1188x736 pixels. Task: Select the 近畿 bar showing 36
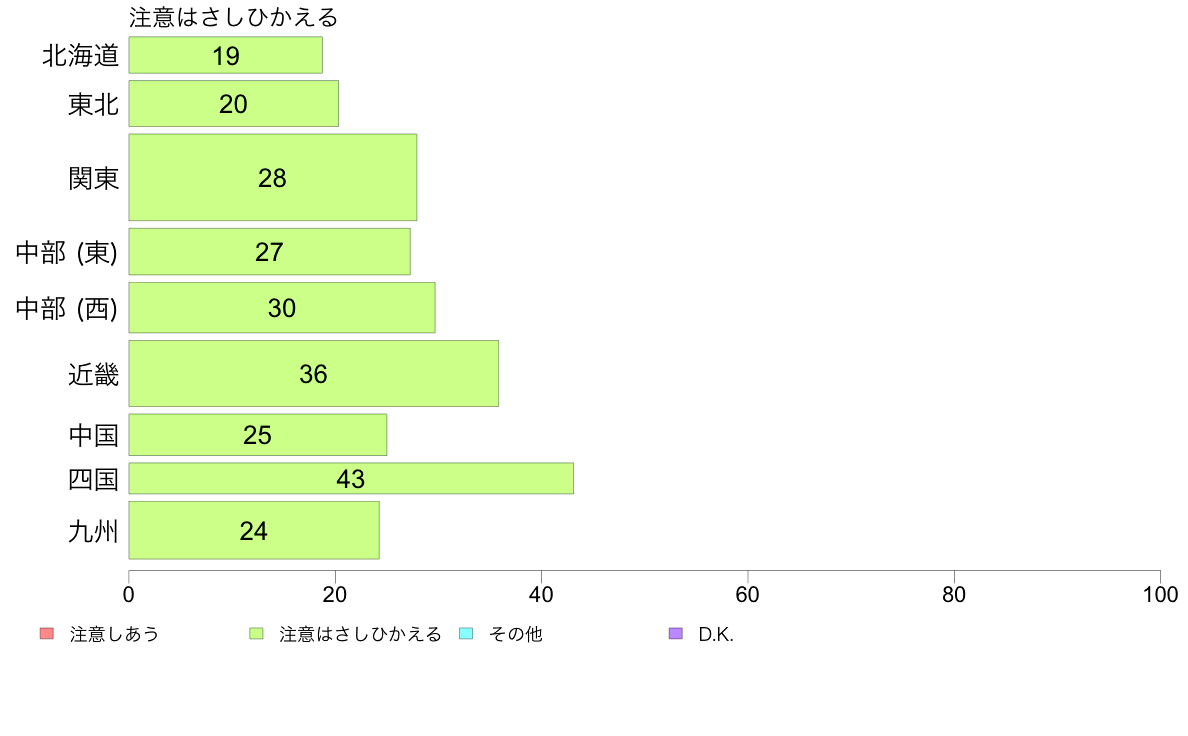point(314,374)
